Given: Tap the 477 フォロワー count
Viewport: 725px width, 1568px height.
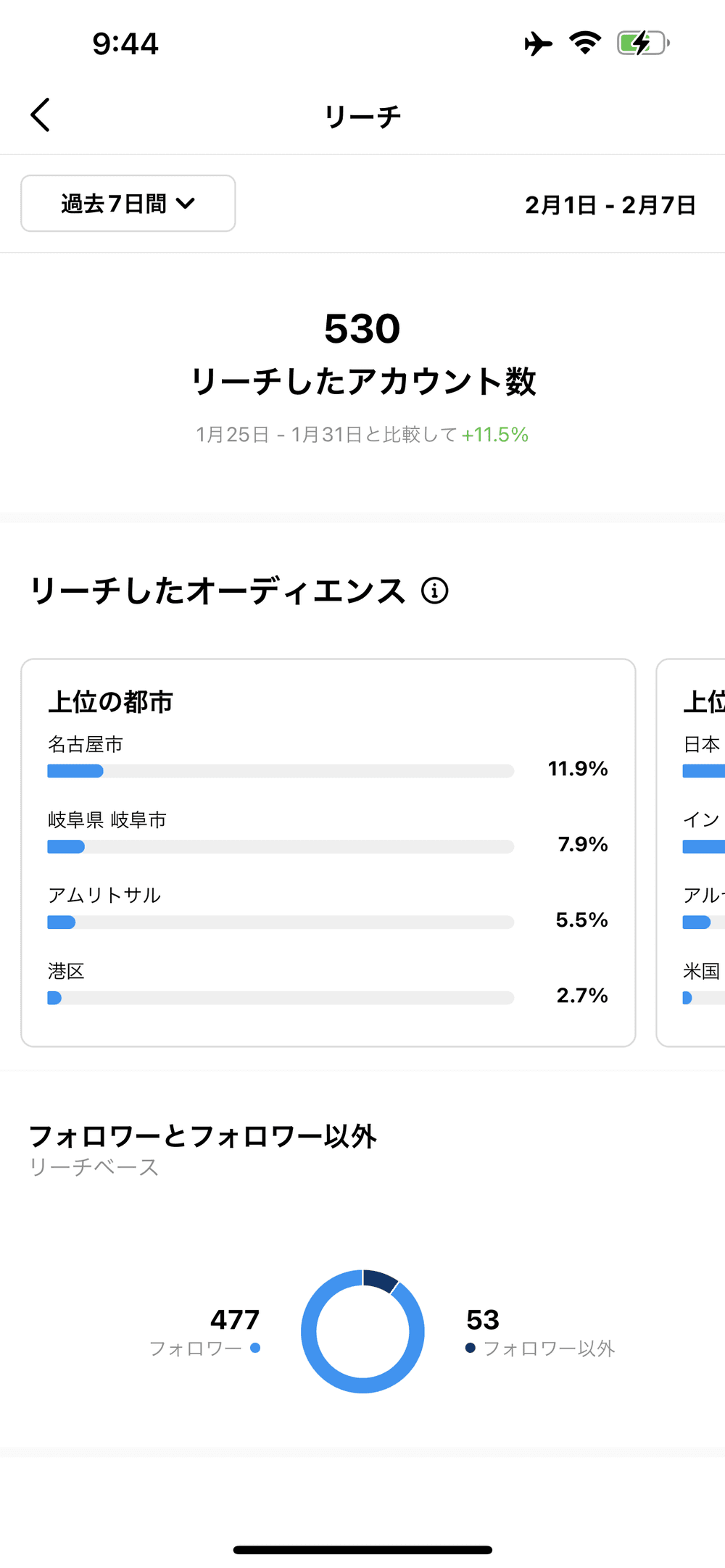Looking at the screenshot, I should (235, 1319).
